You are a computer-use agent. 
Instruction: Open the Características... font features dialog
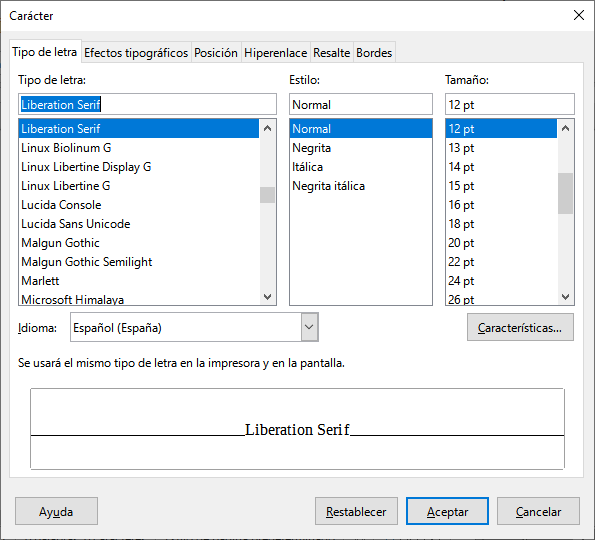520,327
